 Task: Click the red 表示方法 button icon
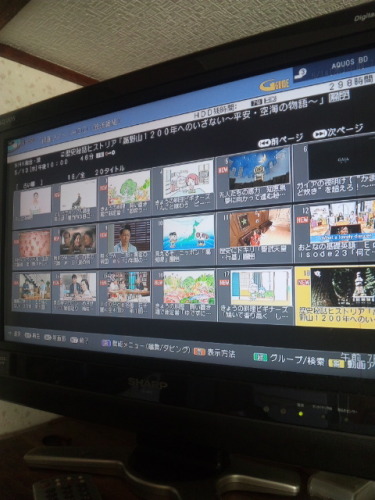coord(200,351)
